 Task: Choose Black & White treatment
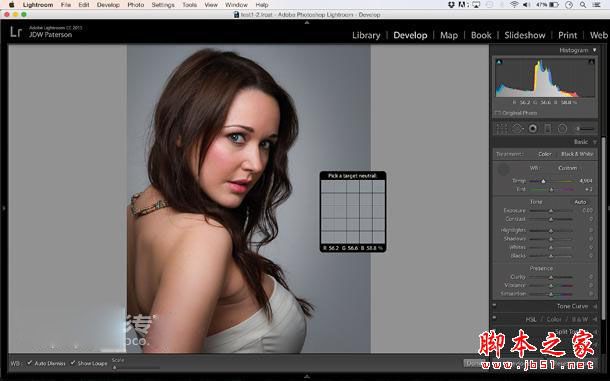(x=577, y=154)
